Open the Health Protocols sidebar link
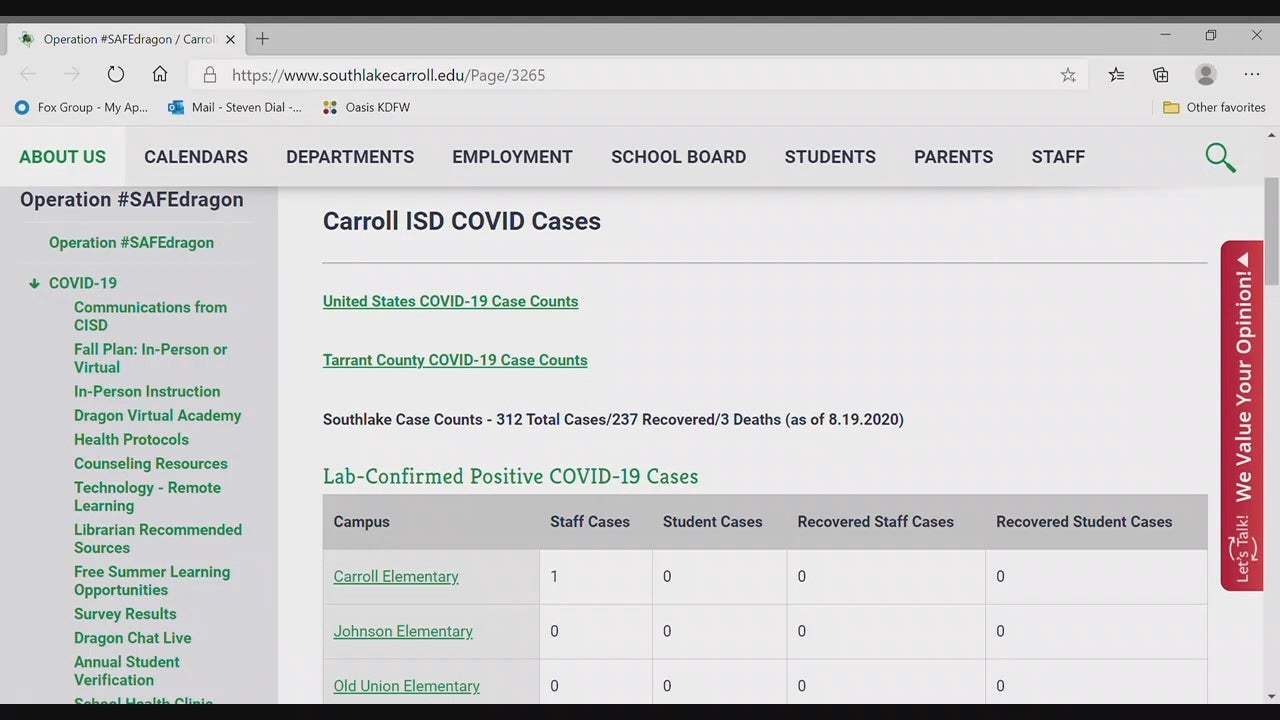The image size is (1280, 720). coord(131,439)
